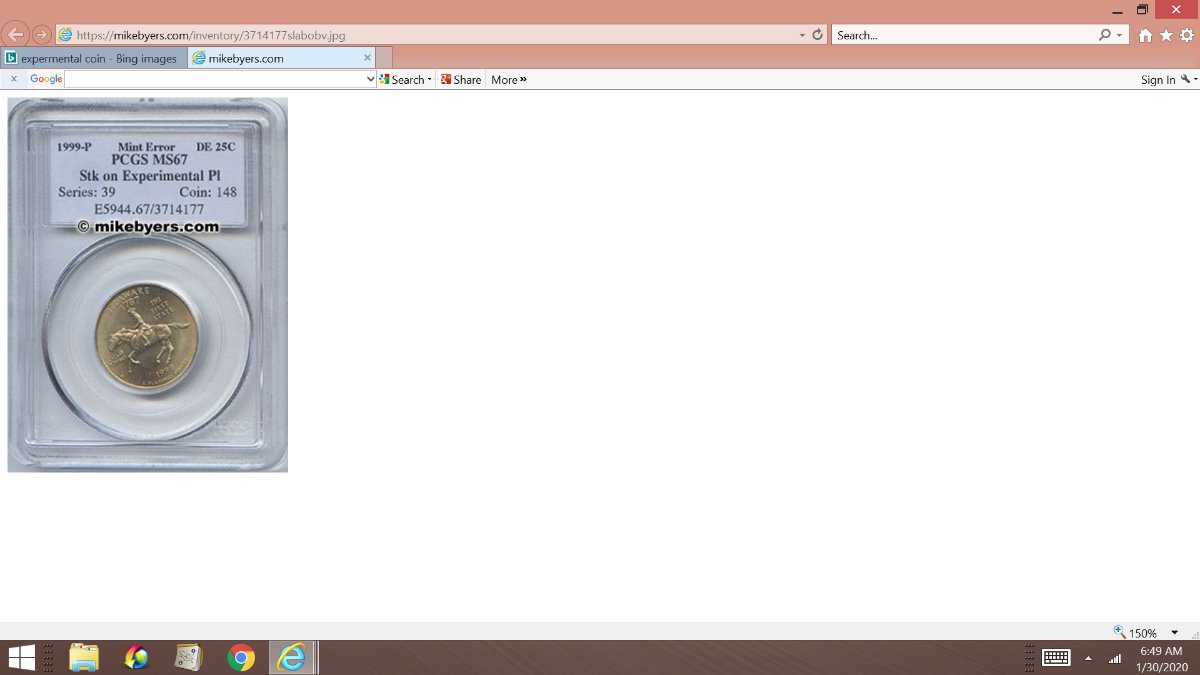Click the zoom level magnifier icon
Viewport: 1200px width, 675px height.
click(1120, 632)
